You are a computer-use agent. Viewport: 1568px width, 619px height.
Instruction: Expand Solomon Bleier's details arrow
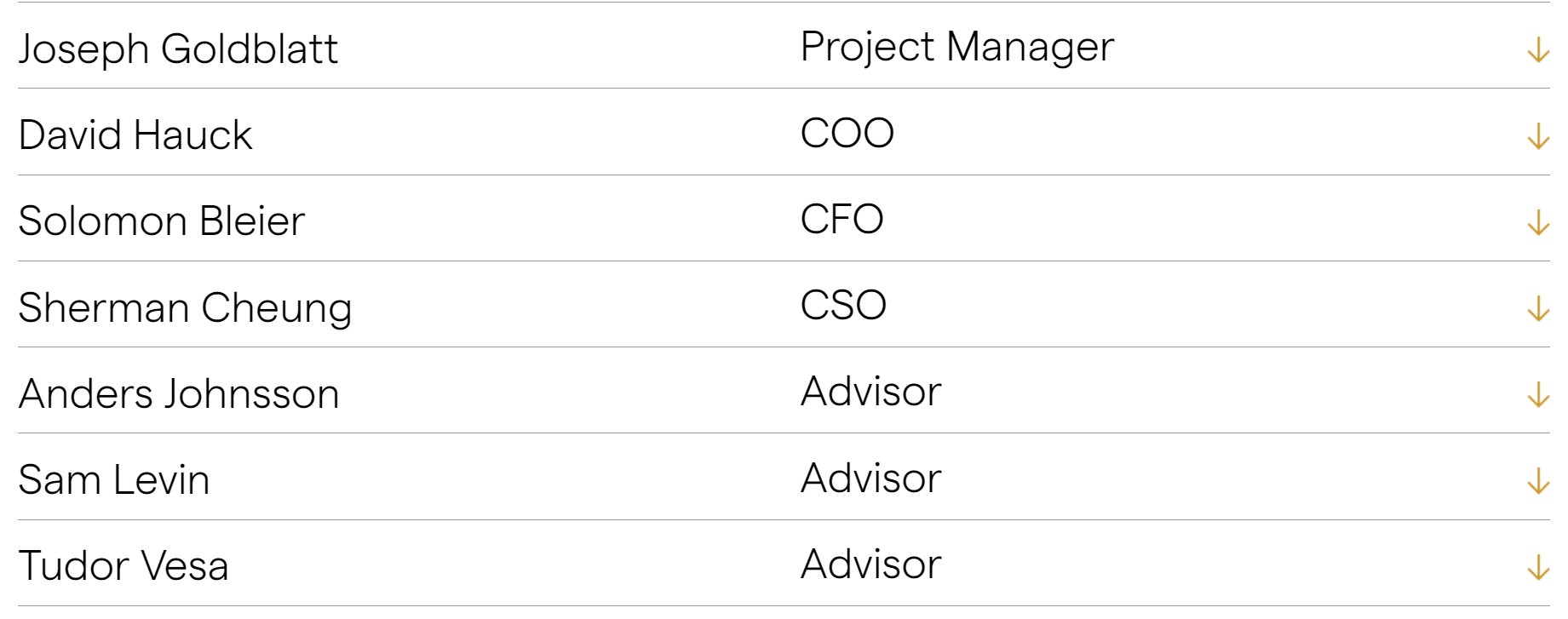click(1537, 222)
